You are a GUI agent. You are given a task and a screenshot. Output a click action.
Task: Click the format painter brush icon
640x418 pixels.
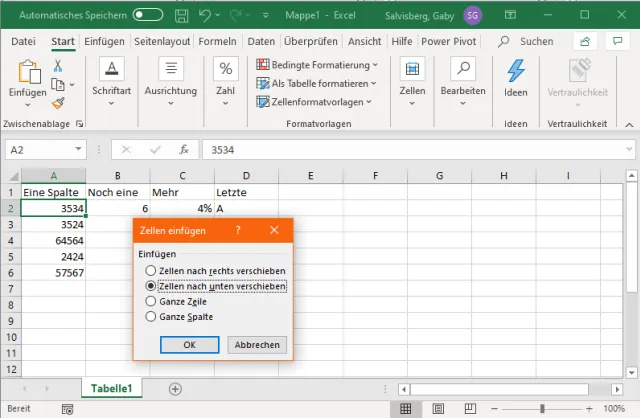(58, 102)
